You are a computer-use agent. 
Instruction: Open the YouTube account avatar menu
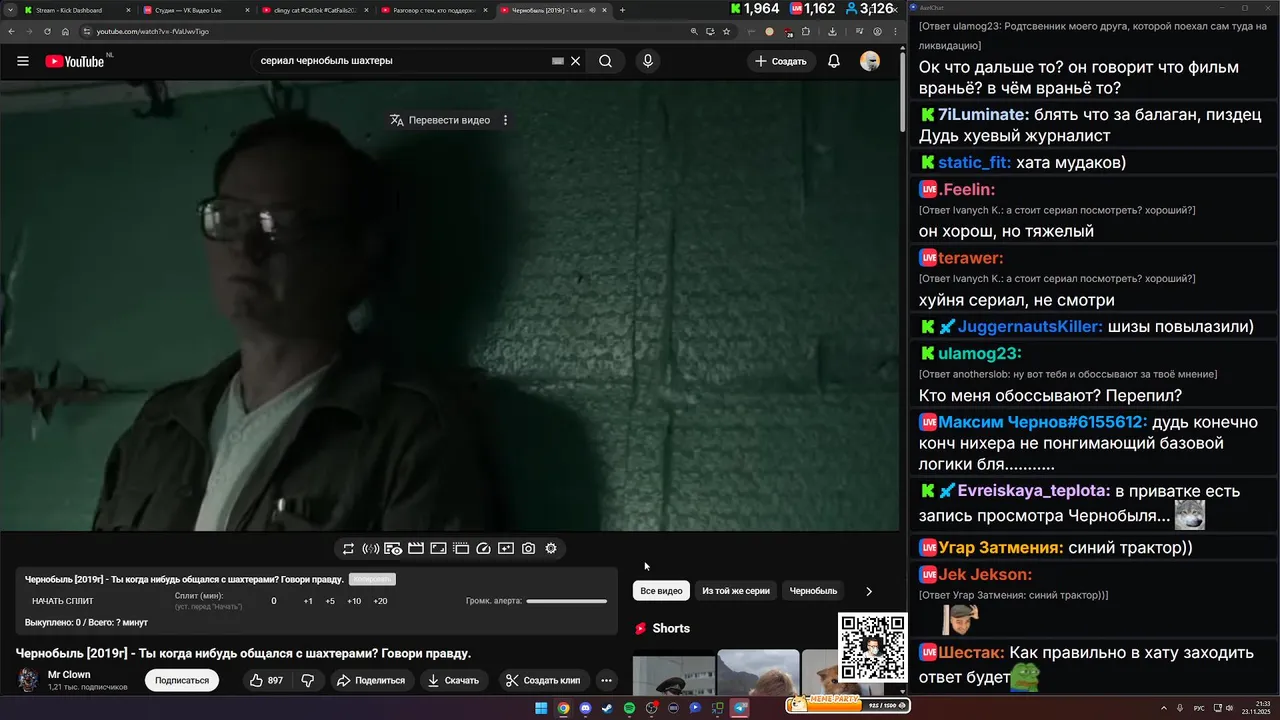pos(870,61)
